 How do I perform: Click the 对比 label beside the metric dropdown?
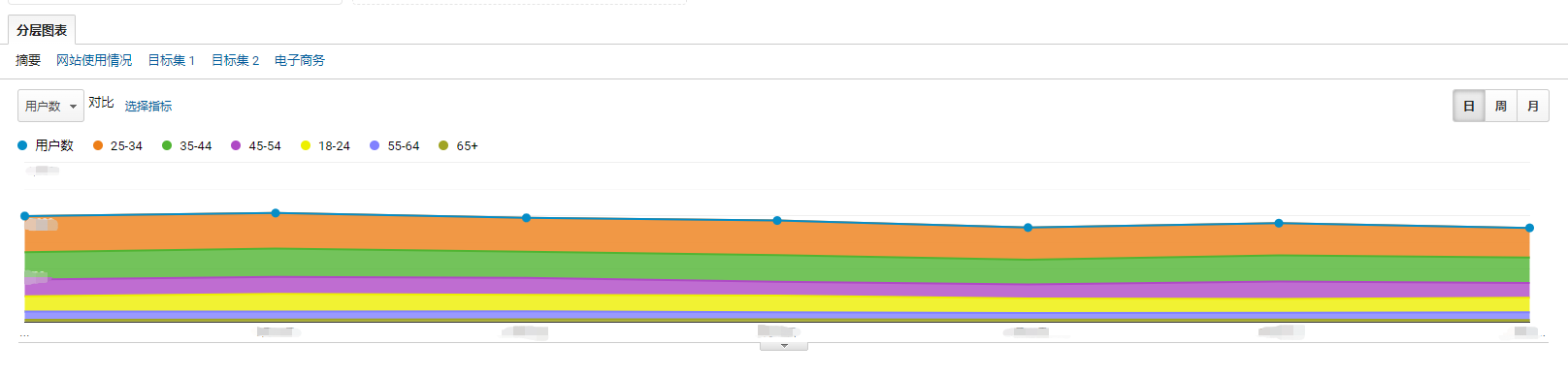pyautogui.click(x=101, y=102)
